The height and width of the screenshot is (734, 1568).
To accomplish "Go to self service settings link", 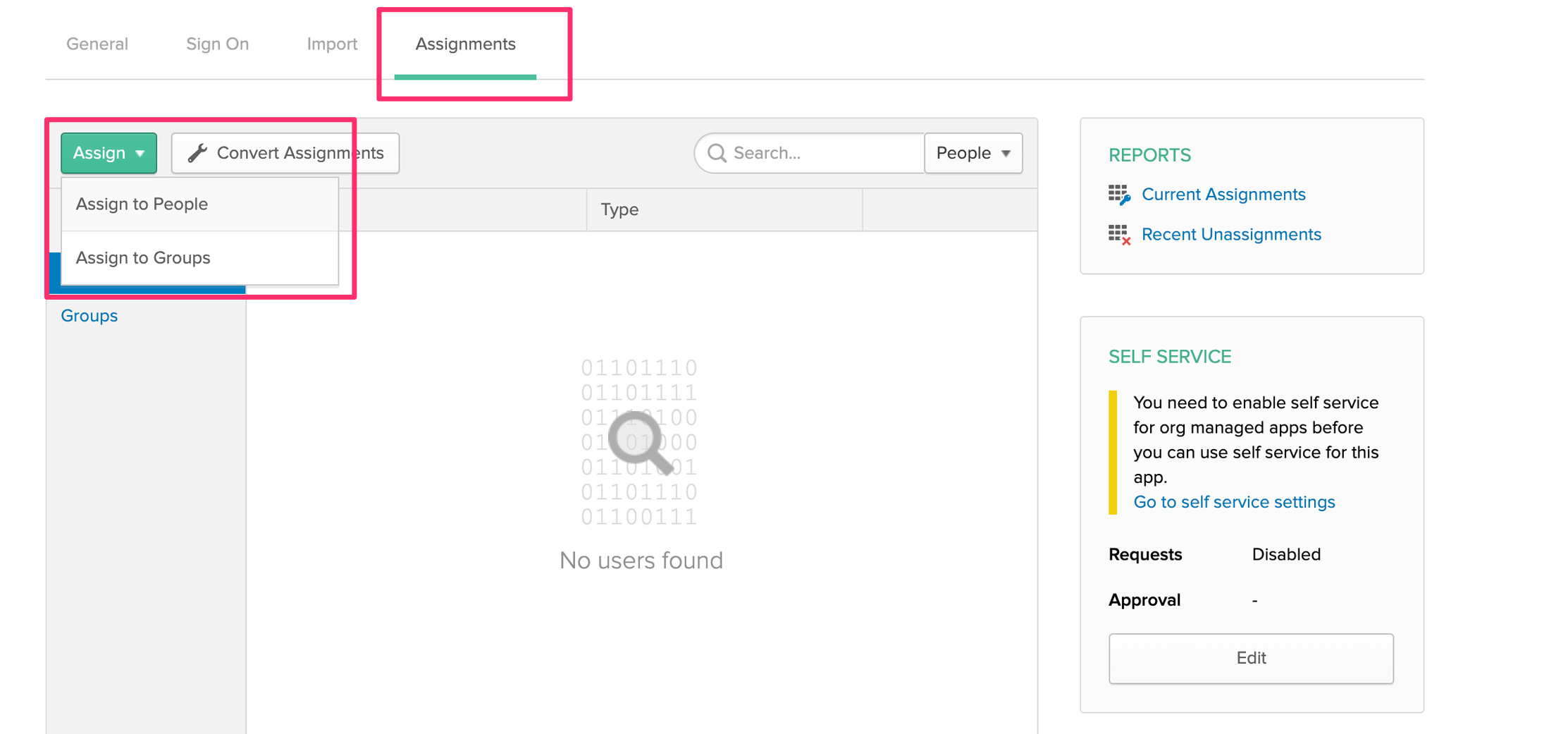I will [1234, 502].
